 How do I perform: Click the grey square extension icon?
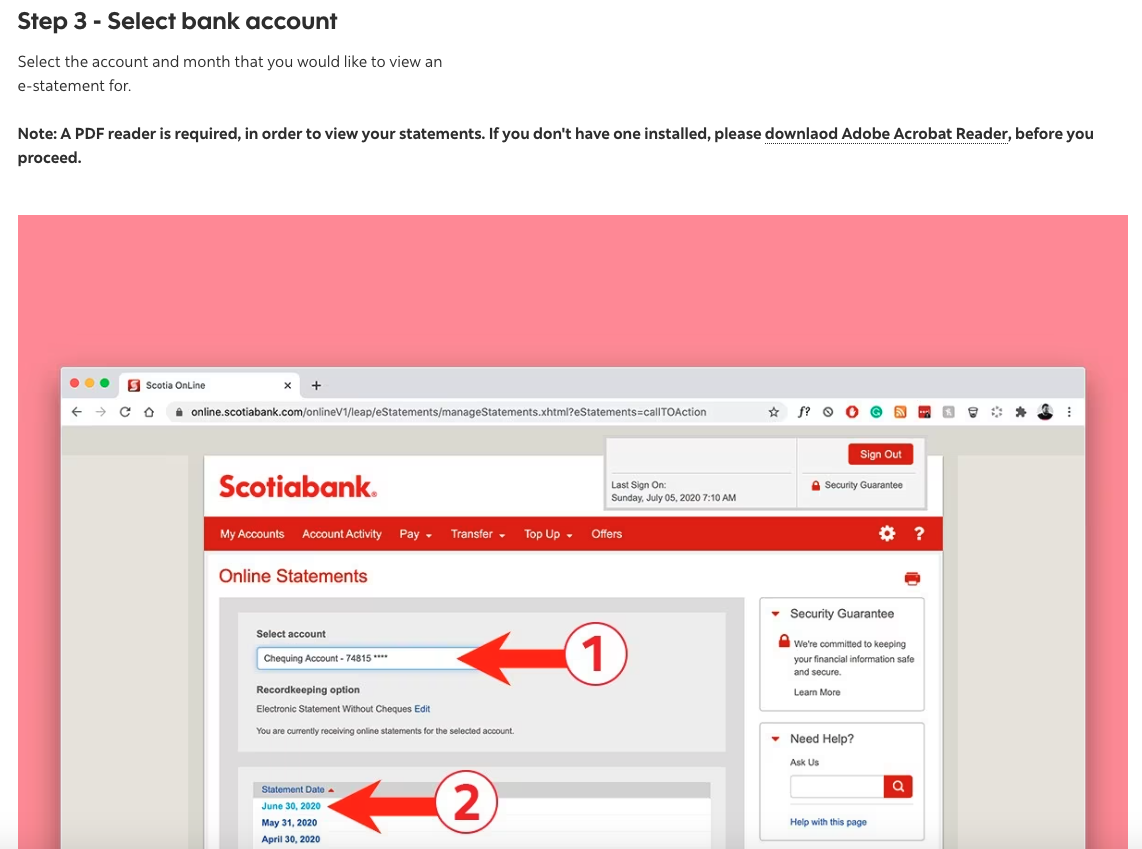point(948,412)
